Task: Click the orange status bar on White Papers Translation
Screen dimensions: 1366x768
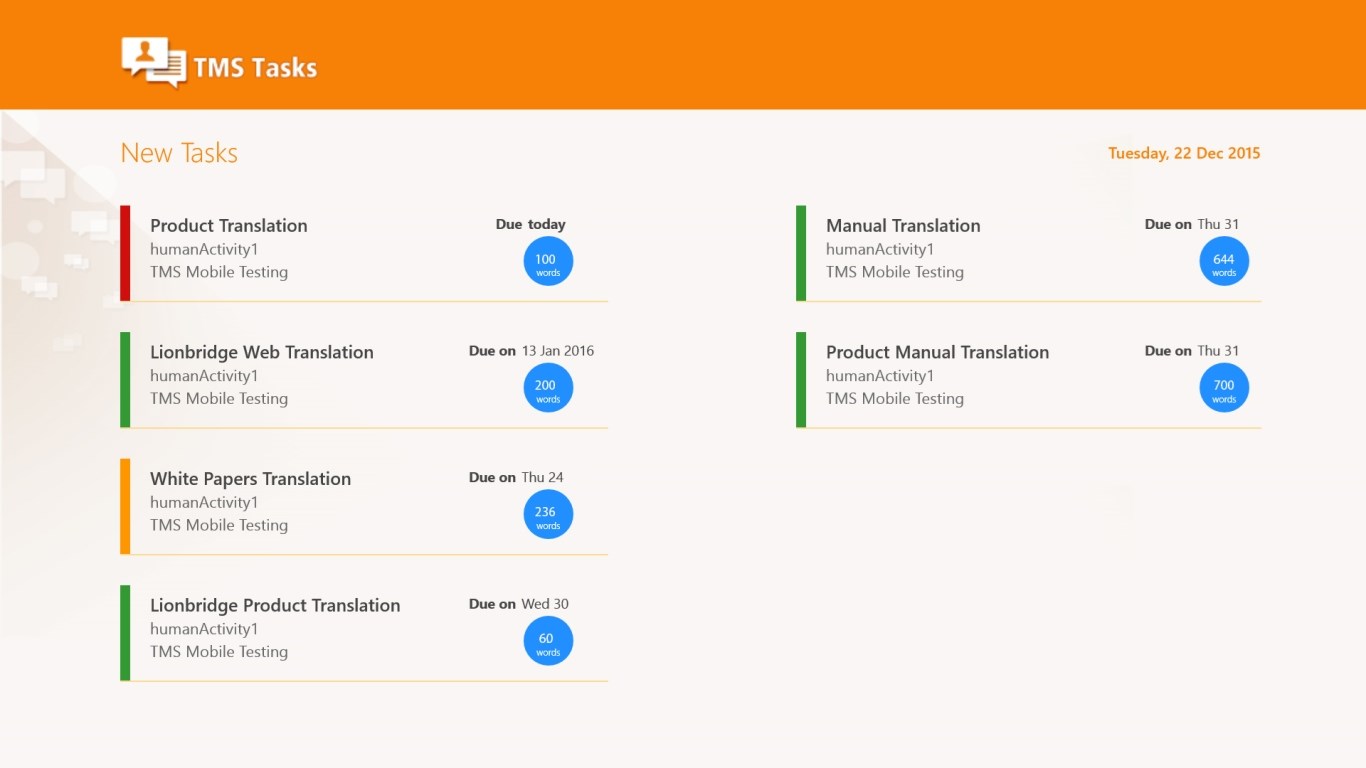Action: [x=125, y=506]
